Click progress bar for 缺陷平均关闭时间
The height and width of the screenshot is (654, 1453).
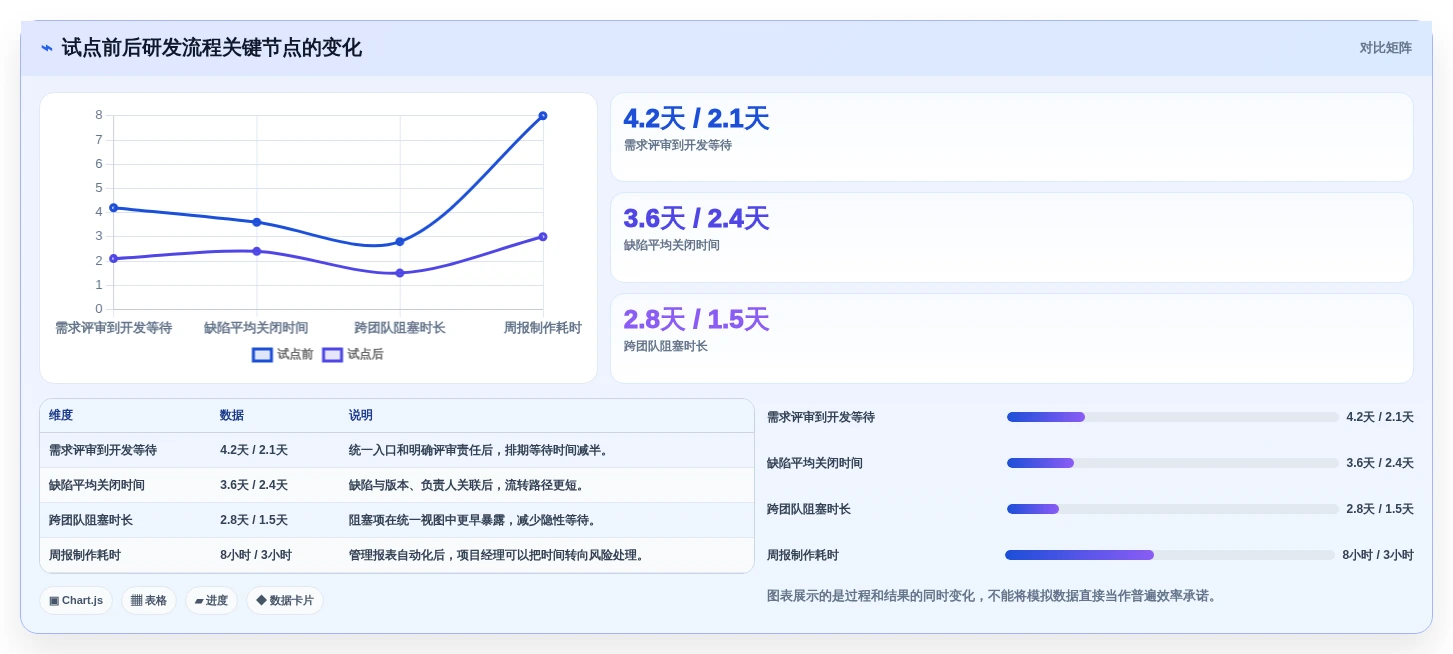pyautogui.click(x=1173, y=463)
